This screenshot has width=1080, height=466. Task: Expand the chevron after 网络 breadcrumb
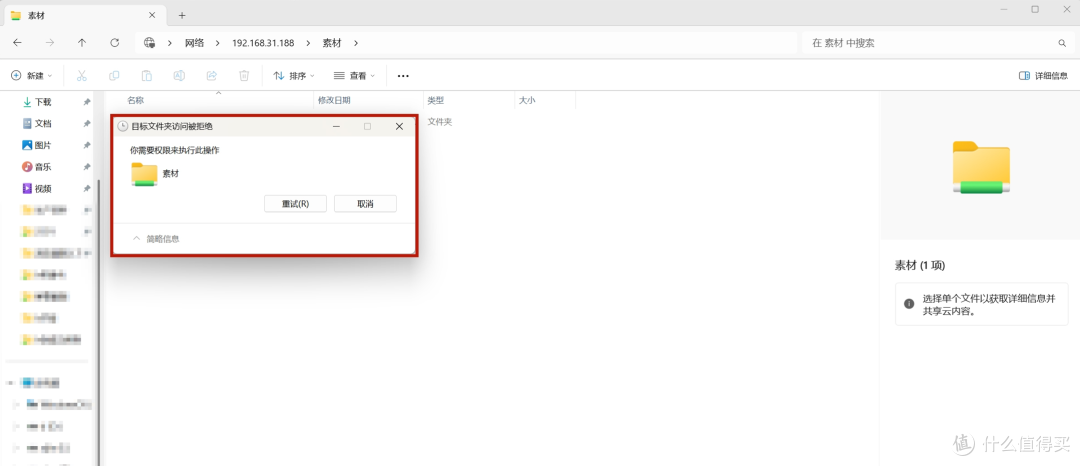(218, 43)
